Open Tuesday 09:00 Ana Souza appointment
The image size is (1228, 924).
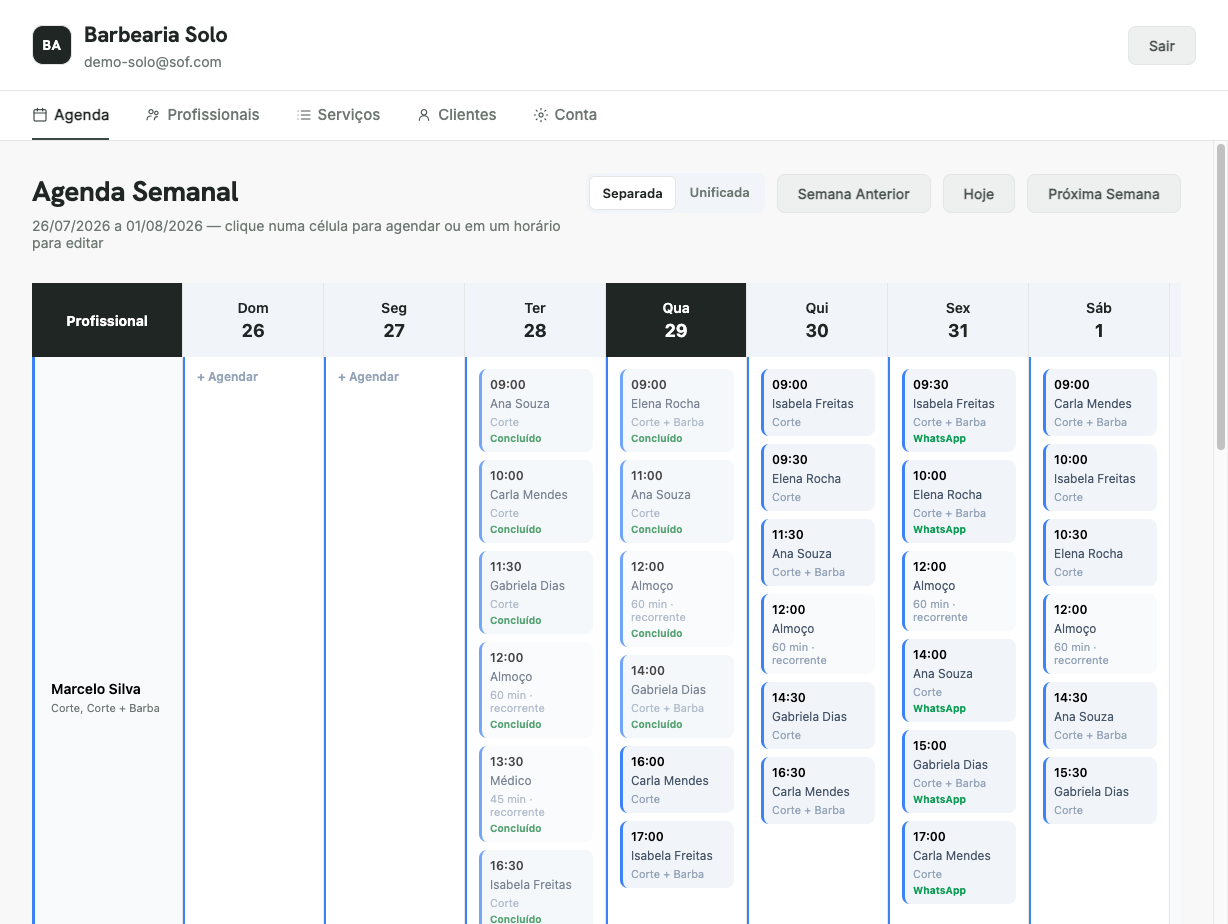click(536, 411)
